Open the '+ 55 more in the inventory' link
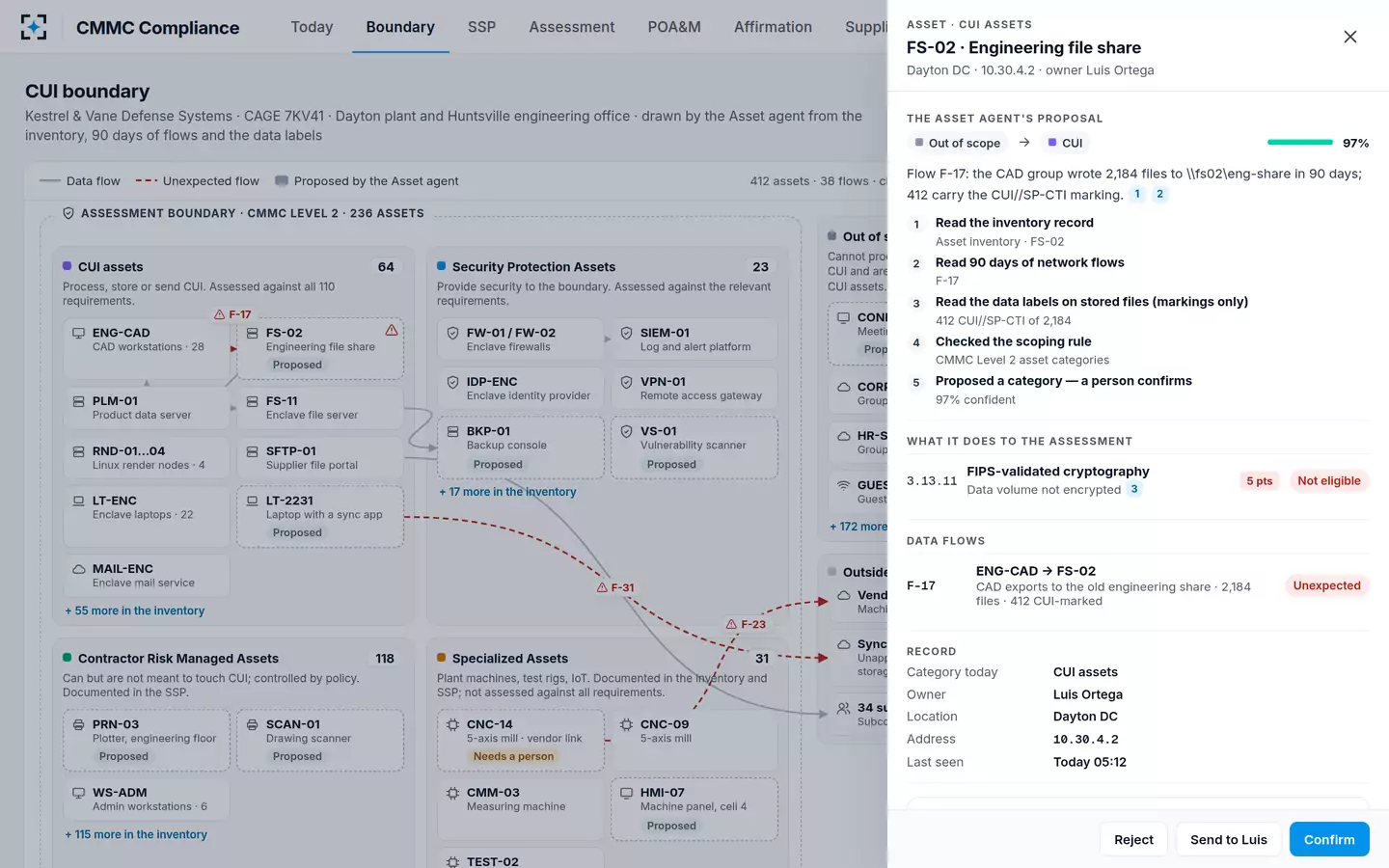This screenshot has height=868, width=1389. pyautogui.click(x=135, y=610)
